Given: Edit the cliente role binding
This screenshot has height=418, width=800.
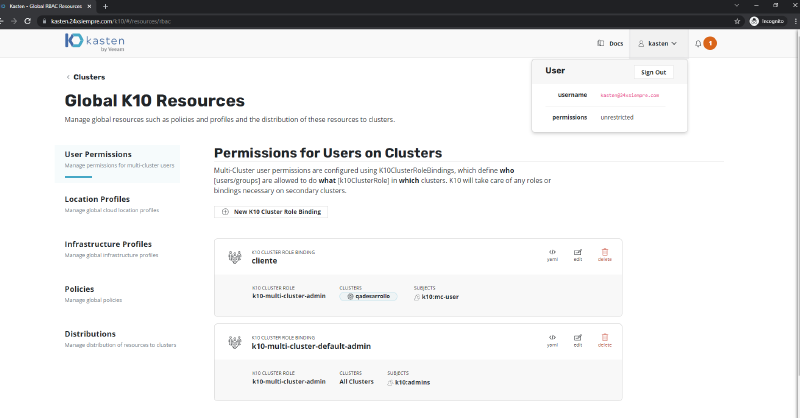Looking at the screenshot, I should (578, 255).
